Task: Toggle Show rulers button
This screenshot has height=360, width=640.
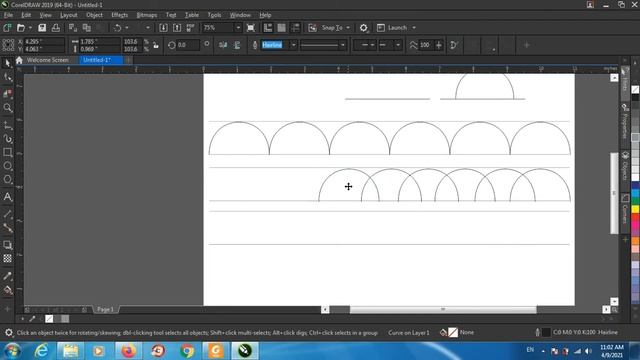Action: pos(268,28)
